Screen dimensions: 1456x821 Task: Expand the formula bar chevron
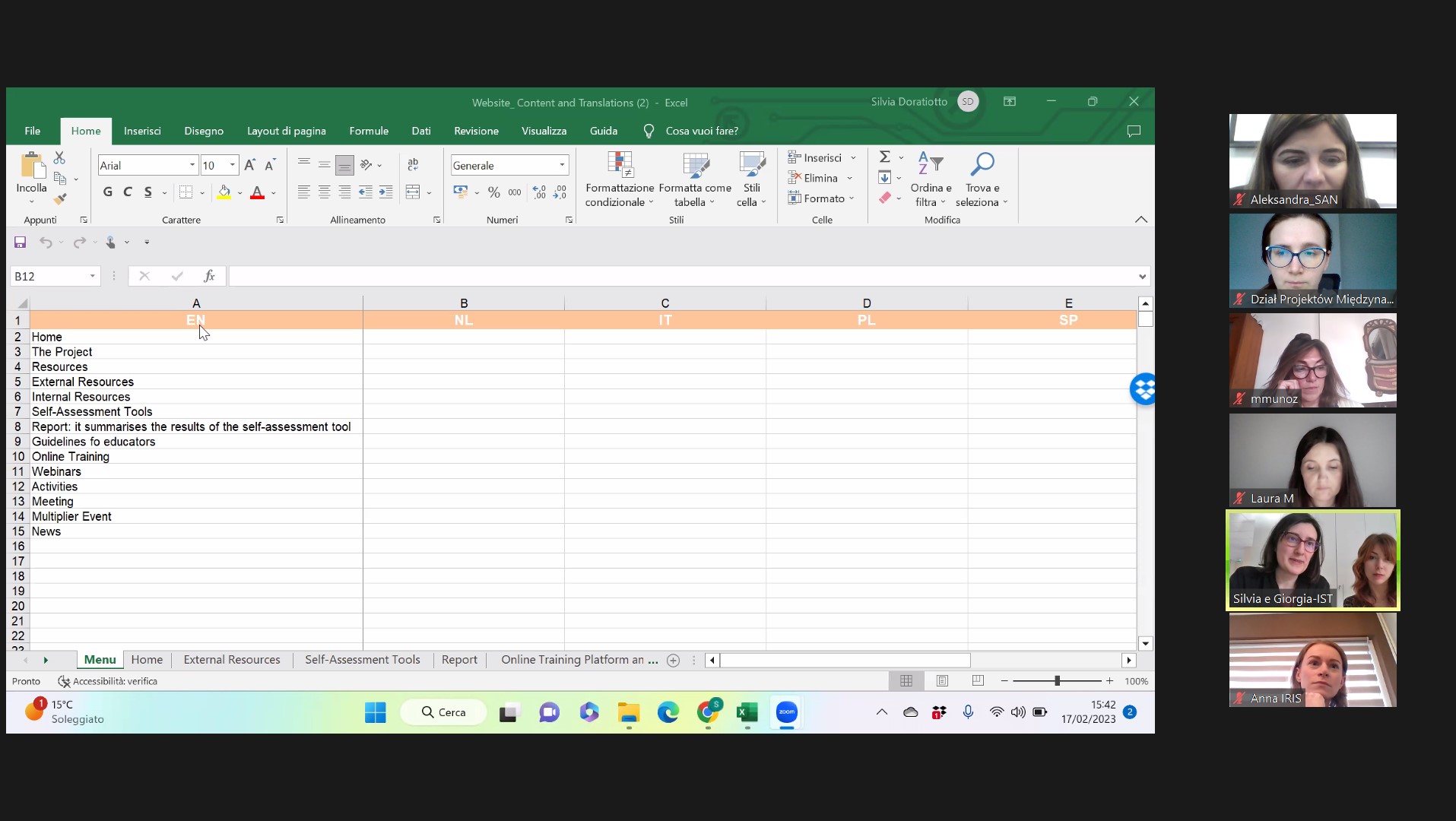[1142, 276]
